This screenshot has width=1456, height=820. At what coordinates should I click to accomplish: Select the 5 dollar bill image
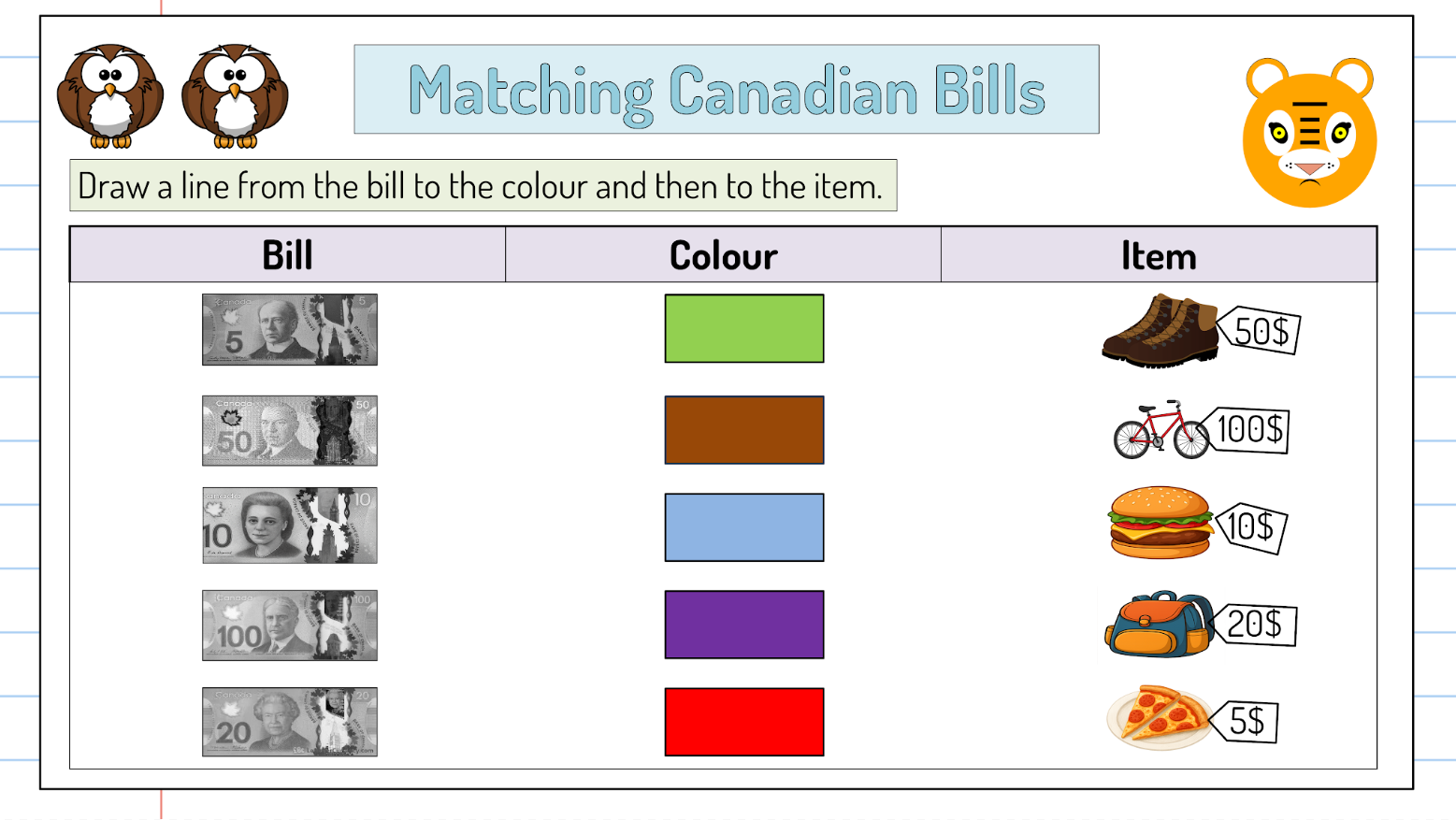coord(290,329)
